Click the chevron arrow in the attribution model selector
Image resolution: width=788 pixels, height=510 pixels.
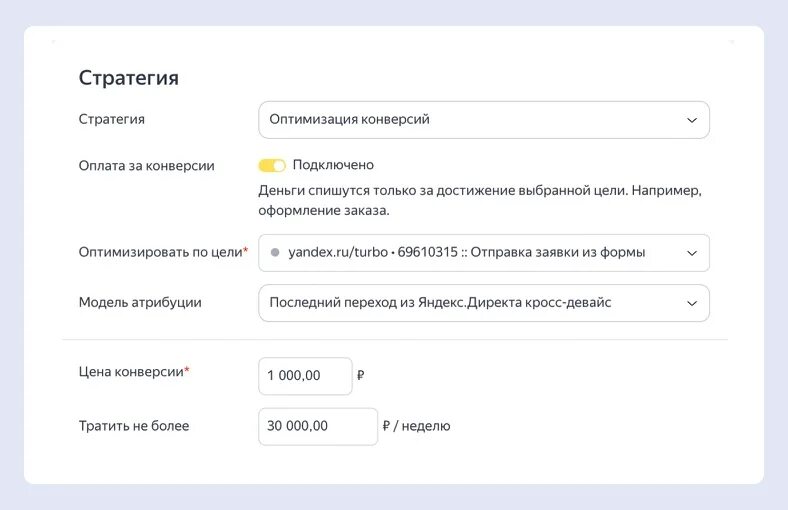coord(692,303)
